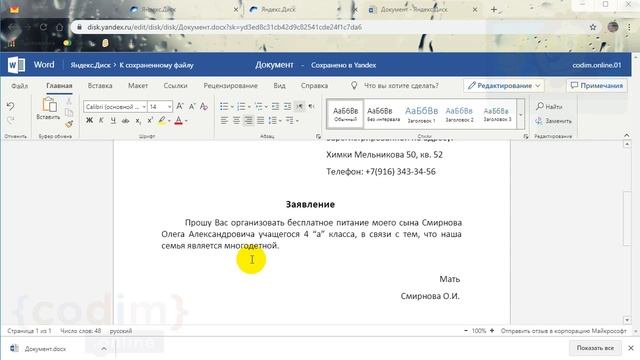Image resolution: width=640 pixels, height=360 pixels.
Task: Apply red font color
Action: pos(178,120)
